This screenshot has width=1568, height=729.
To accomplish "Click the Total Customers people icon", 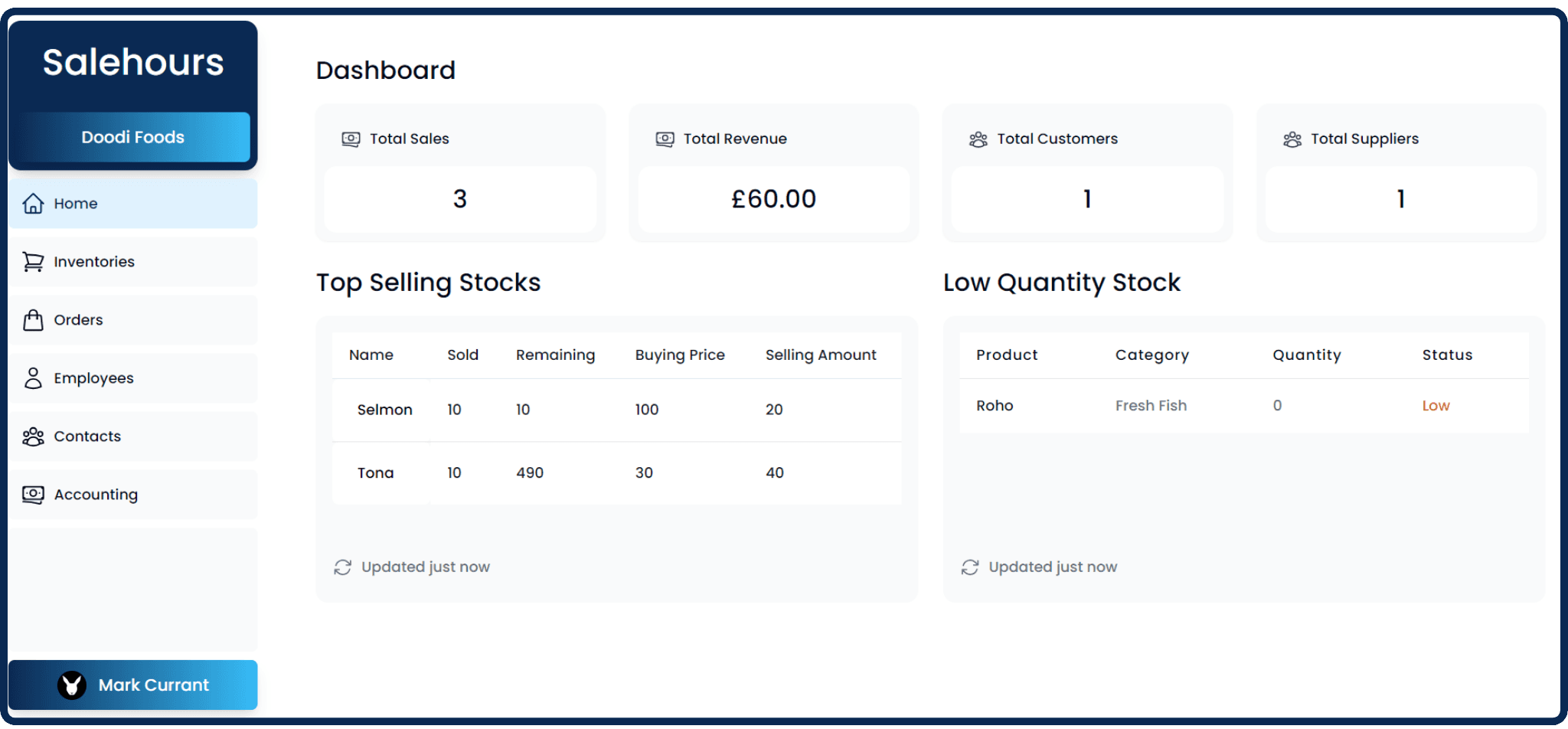I will point(978,139).
